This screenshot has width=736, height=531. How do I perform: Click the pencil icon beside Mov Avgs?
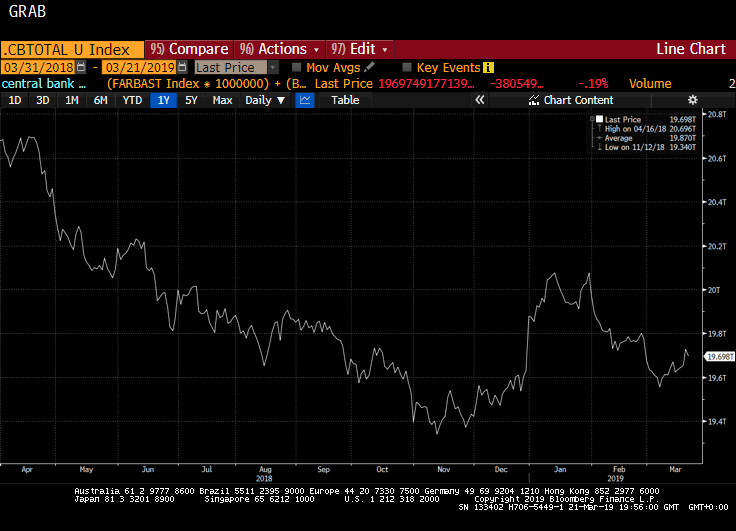point(369,67)
